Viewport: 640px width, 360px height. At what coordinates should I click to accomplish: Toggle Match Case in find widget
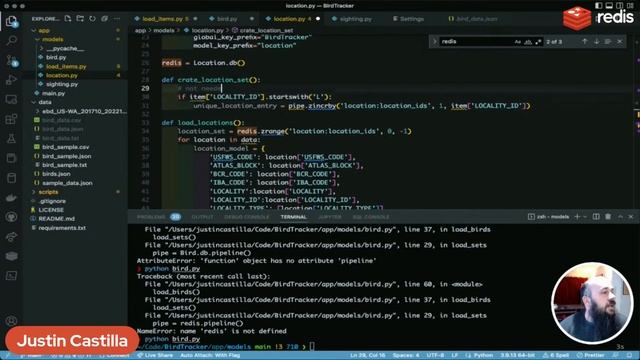click(518, 42)
